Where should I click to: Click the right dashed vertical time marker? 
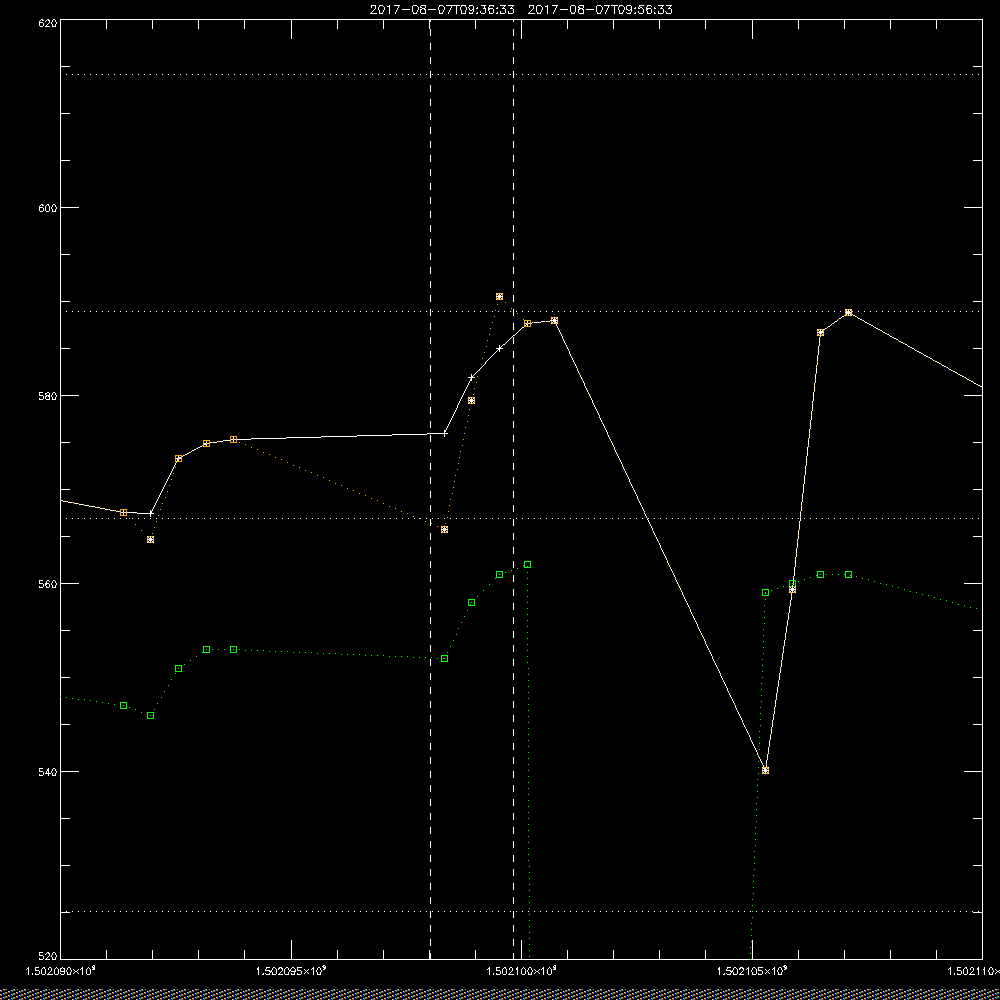513,489
